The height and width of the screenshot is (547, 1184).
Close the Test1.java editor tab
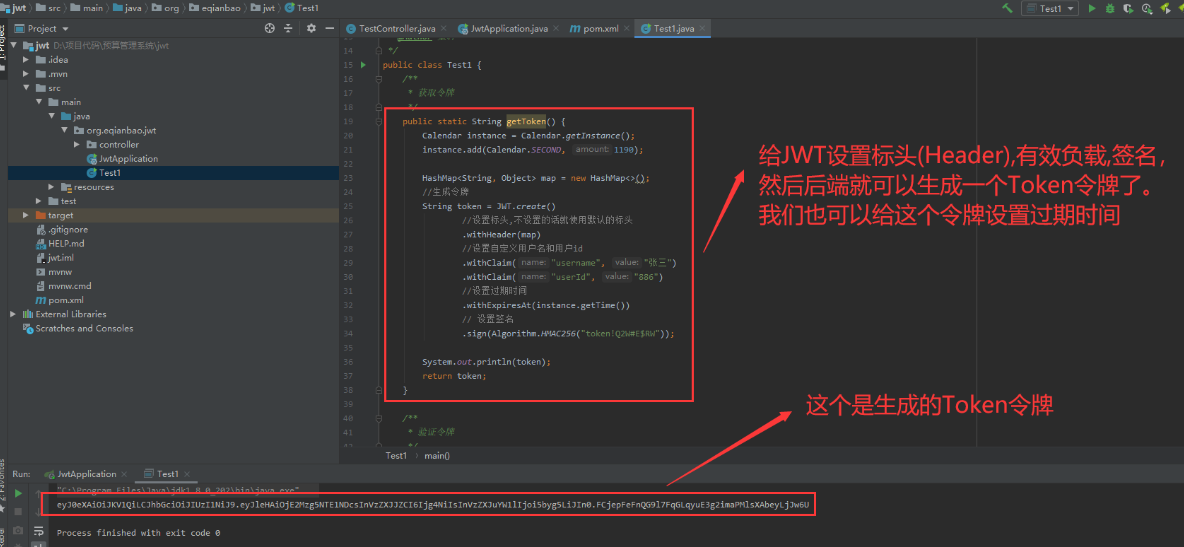click(x=703, y=29)
